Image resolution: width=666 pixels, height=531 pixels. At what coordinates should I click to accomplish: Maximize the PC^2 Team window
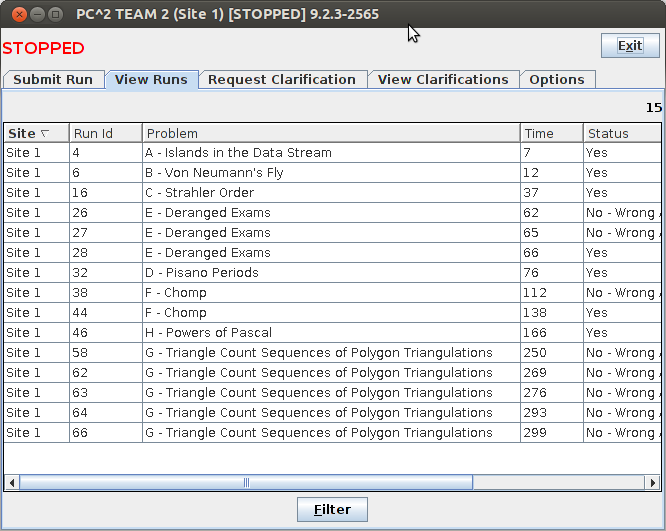[x=55, y=14]
